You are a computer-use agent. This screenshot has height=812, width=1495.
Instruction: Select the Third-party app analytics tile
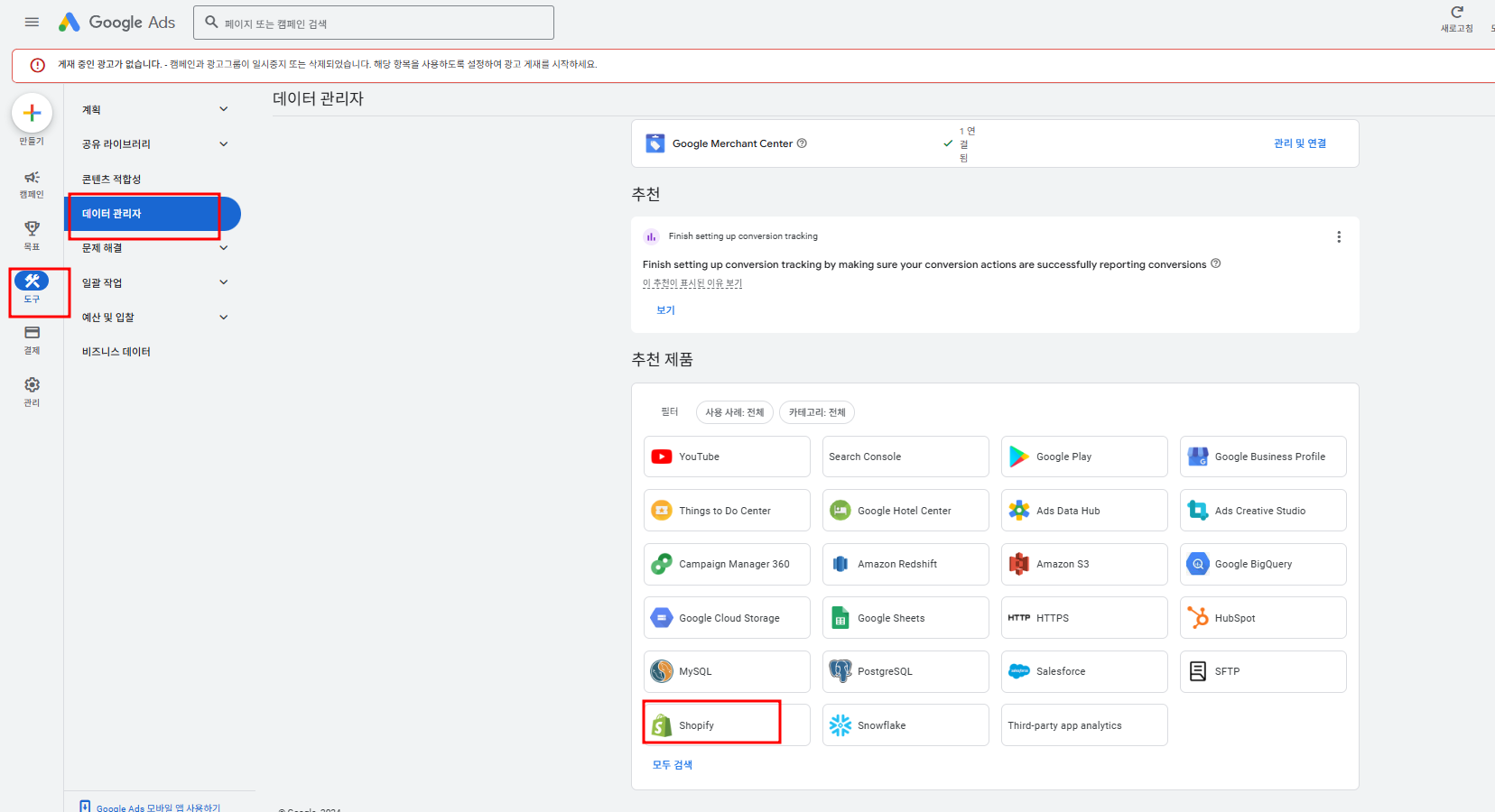pos(1084,725)
